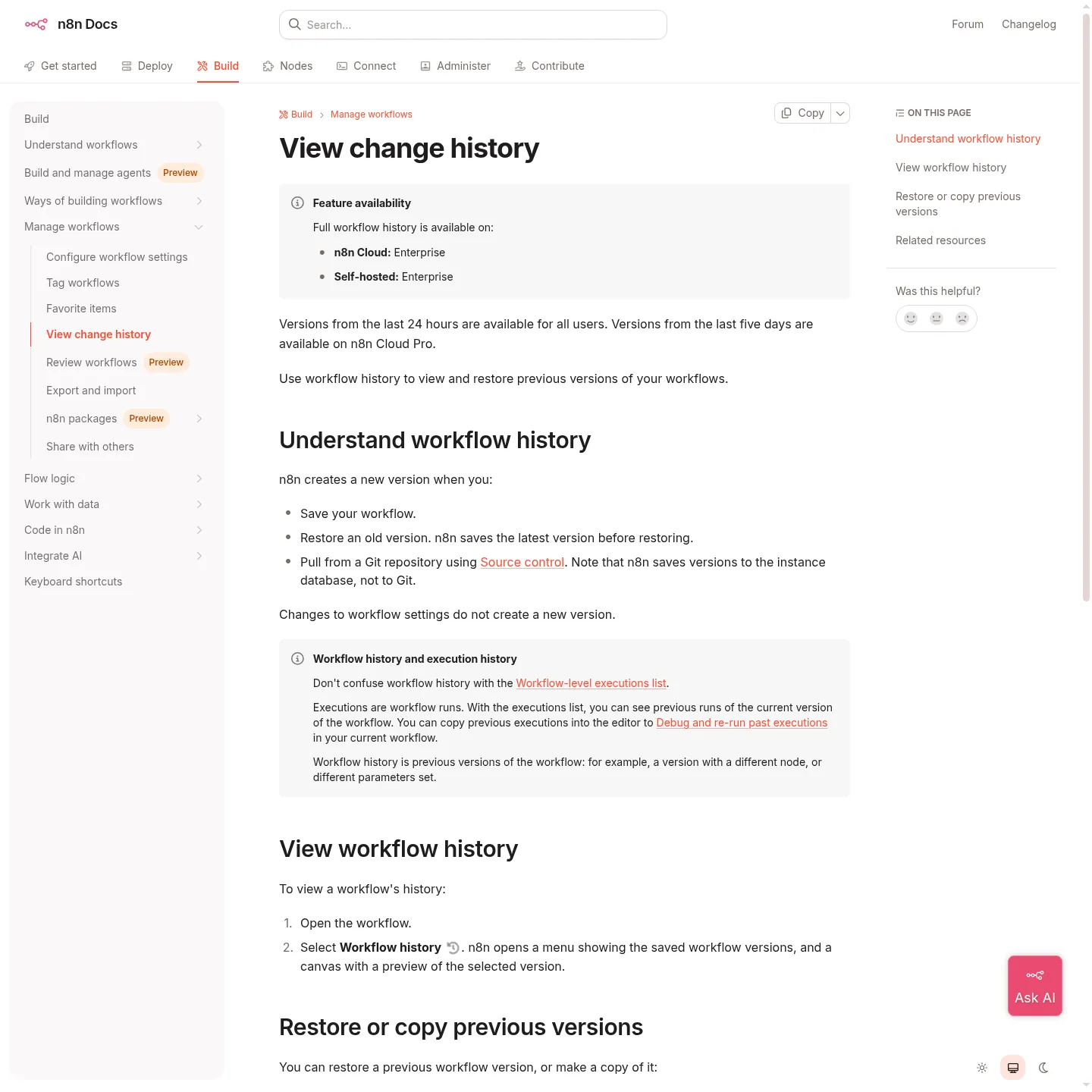Expand Code in n8n section
The image size is (1092, 1092).
(x=199, y=530)
